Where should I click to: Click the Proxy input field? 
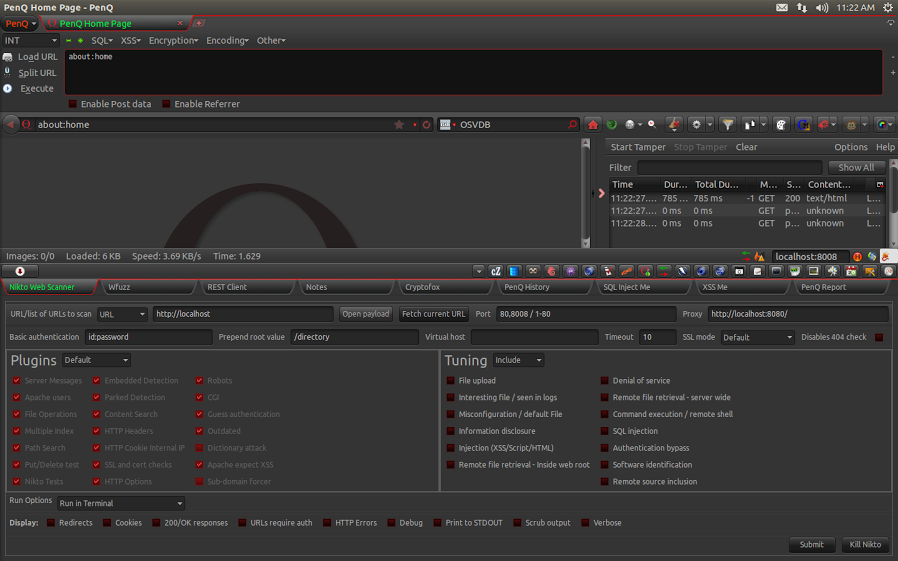pos(798,314)
